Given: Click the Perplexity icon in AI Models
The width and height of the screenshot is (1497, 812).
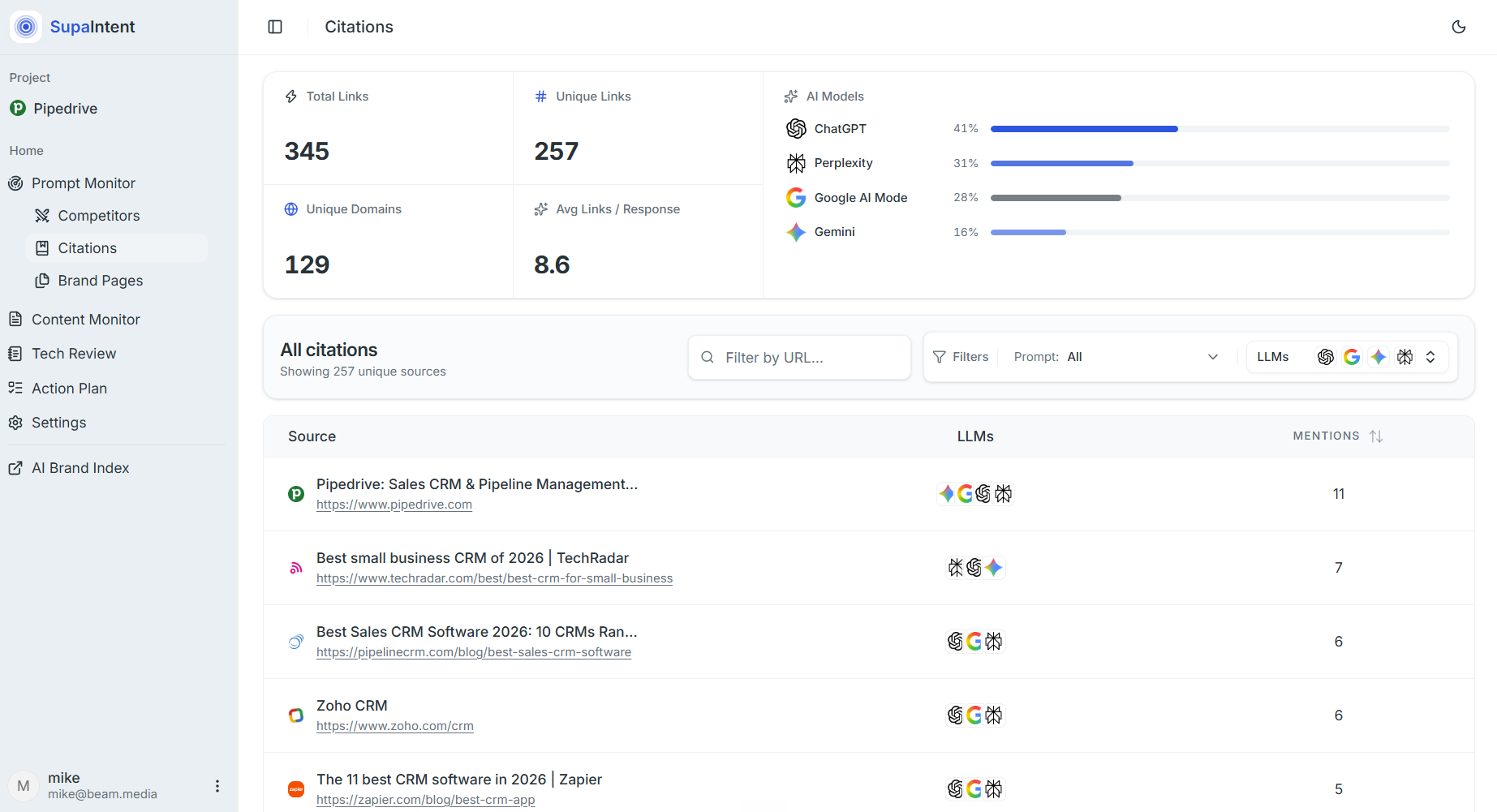Looking at the screenshot, I should point(797,163).
